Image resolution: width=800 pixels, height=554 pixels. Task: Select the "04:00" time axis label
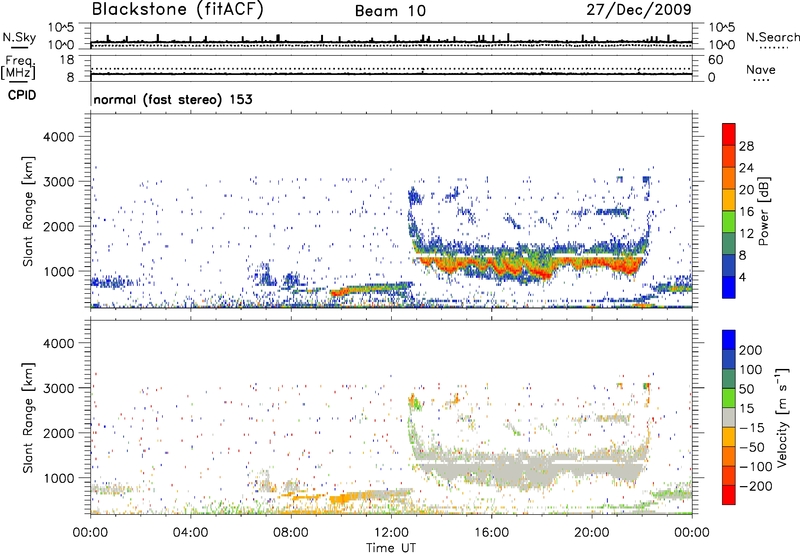(x=191, y=533)
